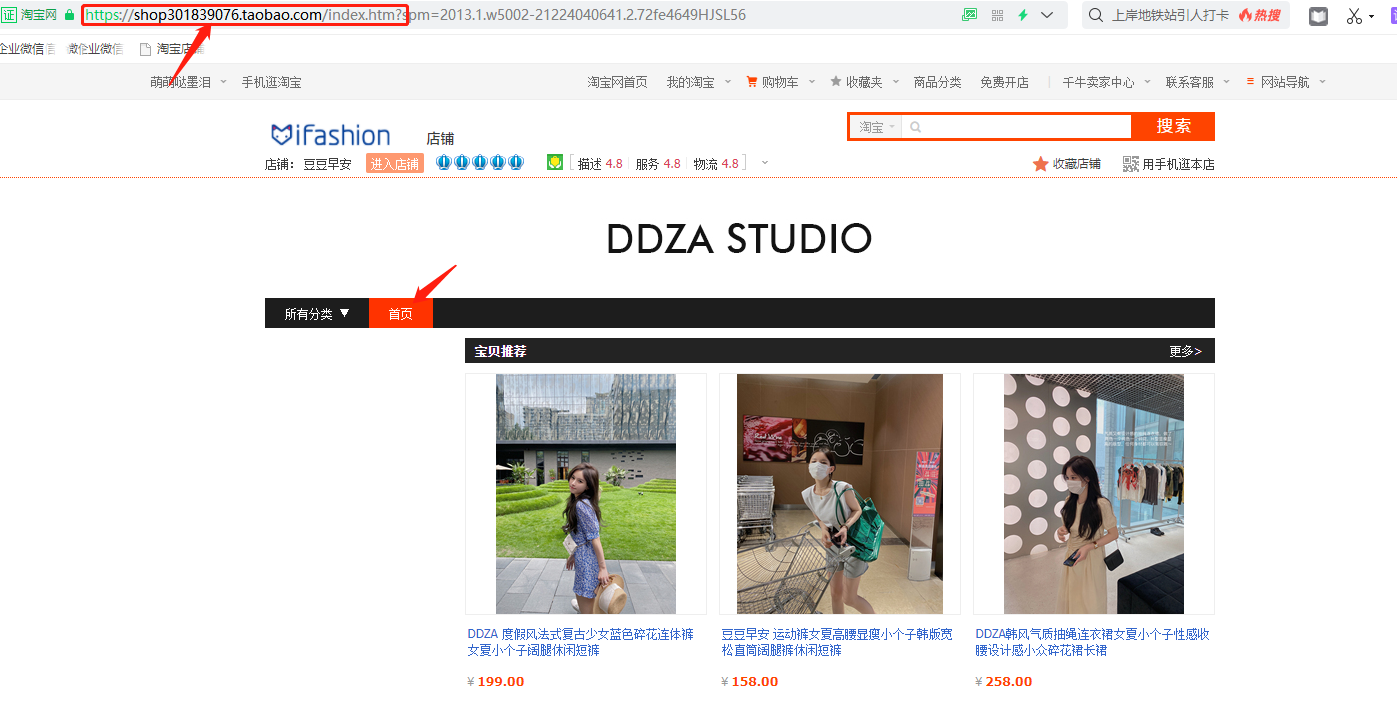The width and height of the screenshot is (1397, 706).
Task: Expand the scissors tool dropdown arrow
Action: [x=1371, y=17]
